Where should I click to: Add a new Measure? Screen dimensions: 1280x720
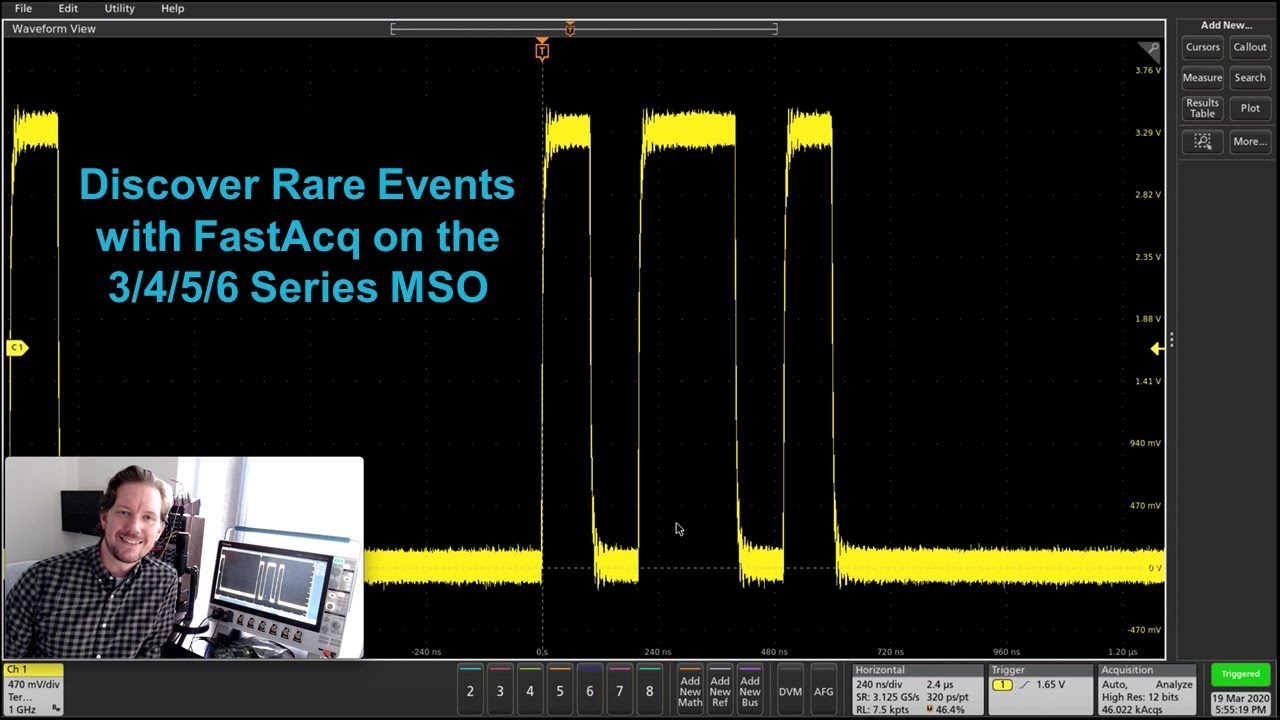[x=1202, y=77]
